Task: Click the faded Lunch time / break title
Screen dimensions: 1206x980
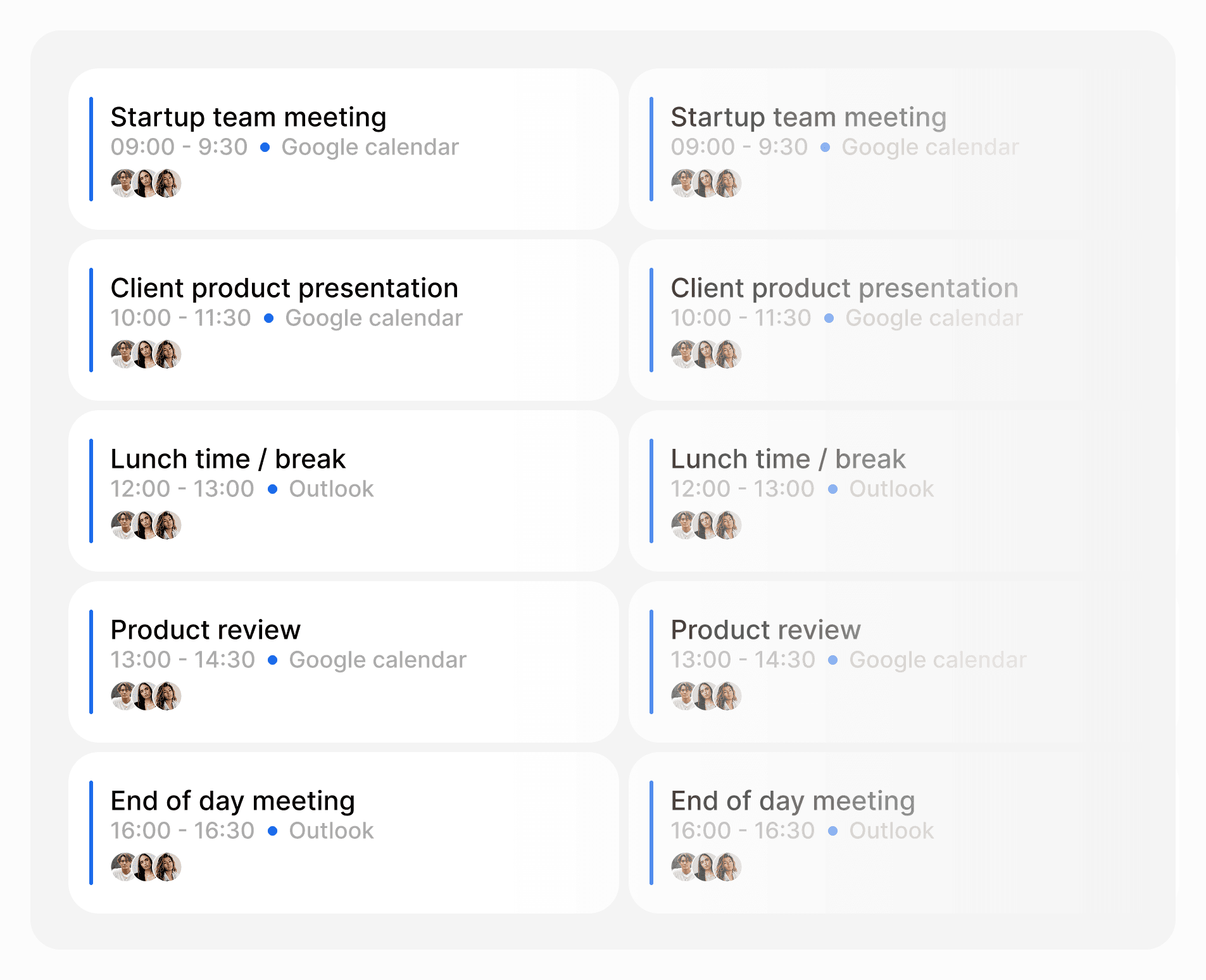Action: click(x=788, y=460)
